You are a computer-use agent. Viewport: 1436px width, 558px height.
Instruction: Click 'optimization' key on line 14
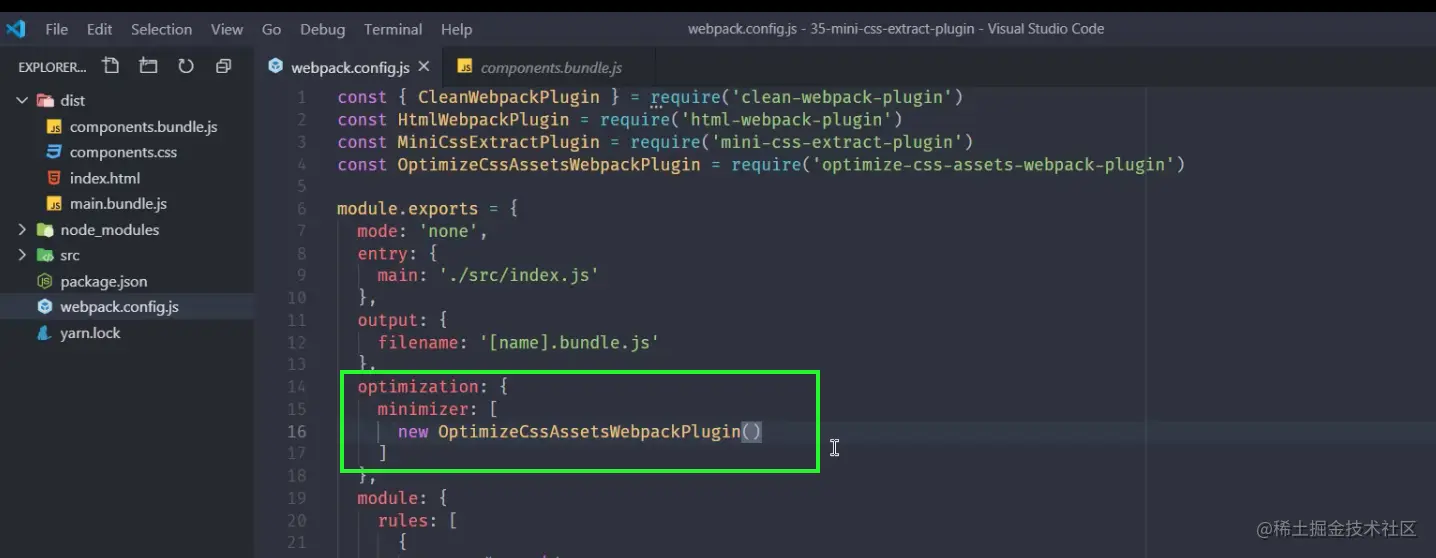(x=418, y=387)
